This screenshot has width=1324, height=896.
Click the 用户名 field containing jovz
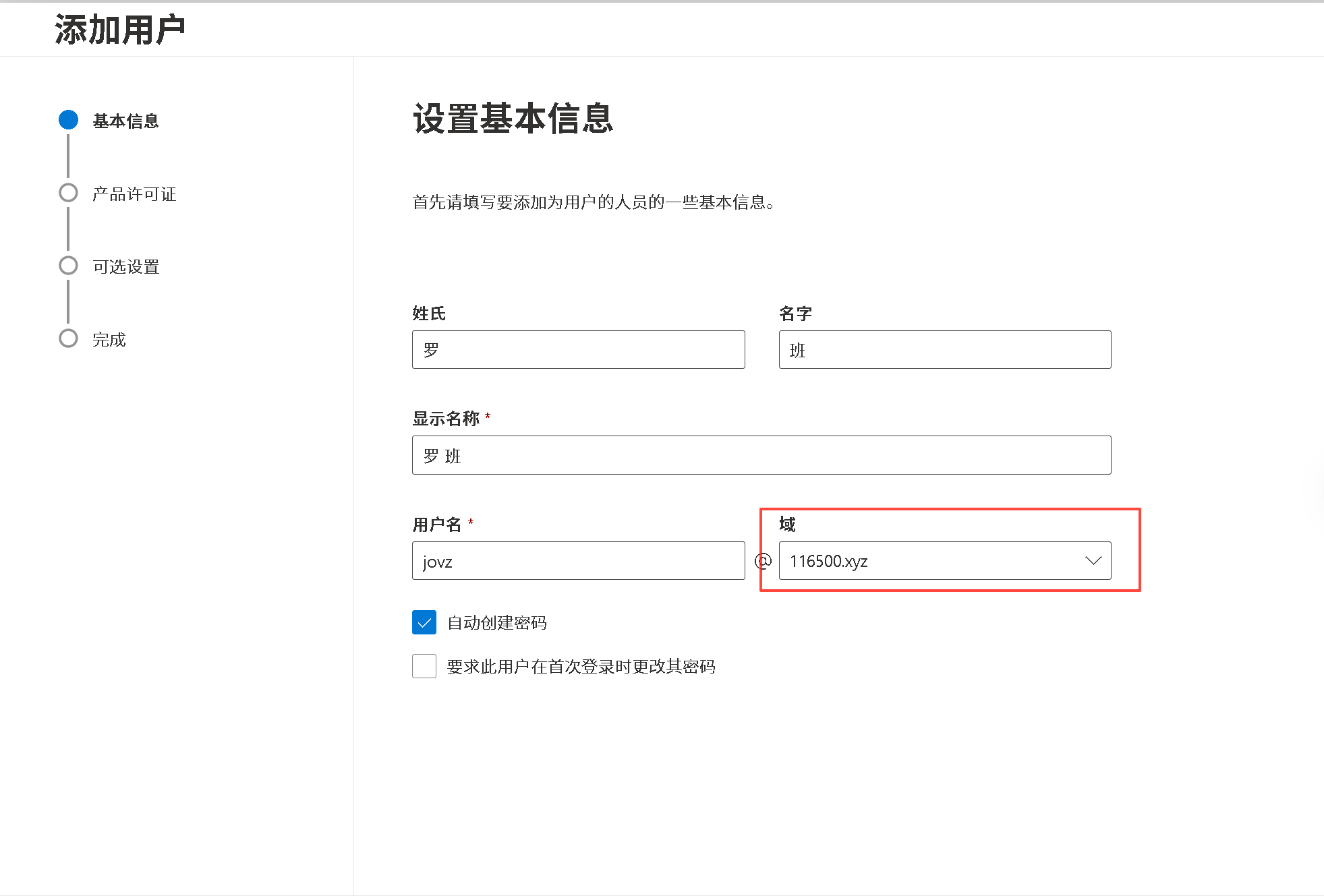point(578,561)
